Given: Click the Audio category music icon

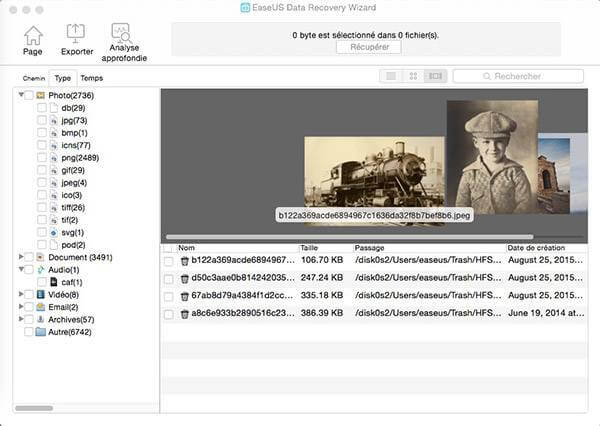Looking at the screenshot, I should [41, 270].
